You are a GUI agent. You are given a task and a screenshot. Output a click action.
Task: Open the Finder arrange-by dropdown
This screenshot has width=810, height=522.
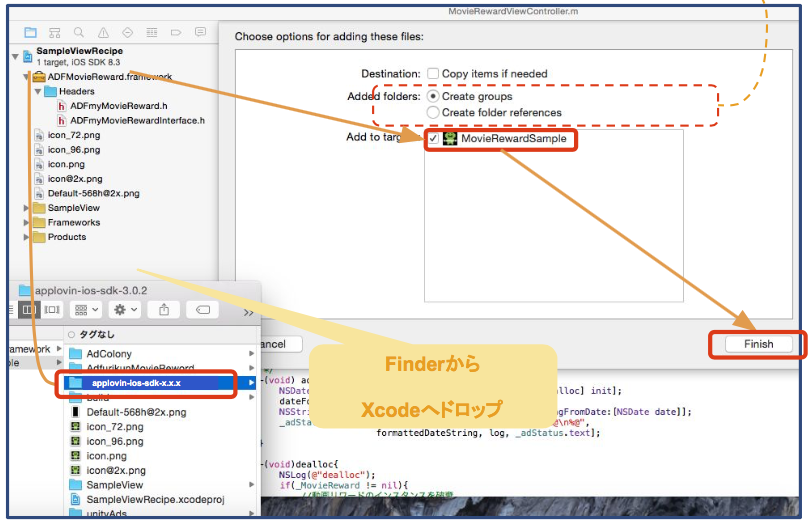[x=86, y=310]
